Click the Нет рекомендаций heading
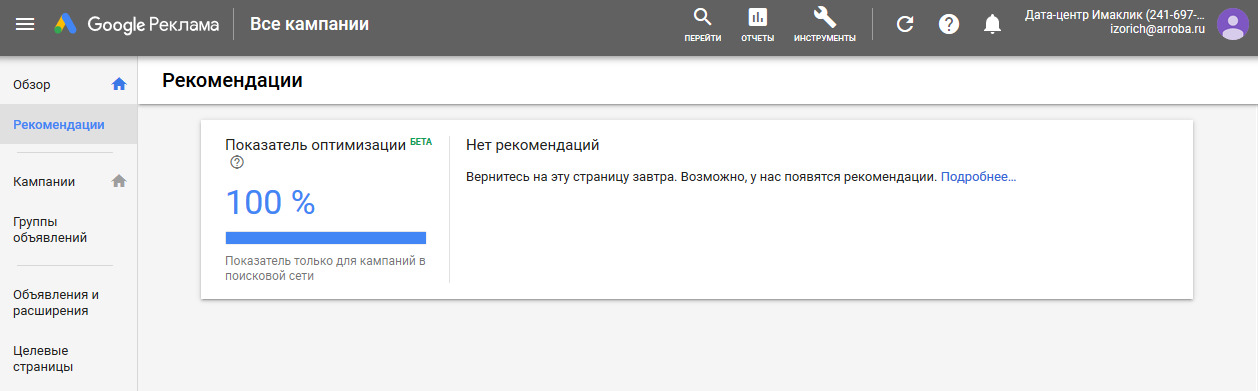The width and height of the screenshot is (1258, 391). [x=532, y=145]
